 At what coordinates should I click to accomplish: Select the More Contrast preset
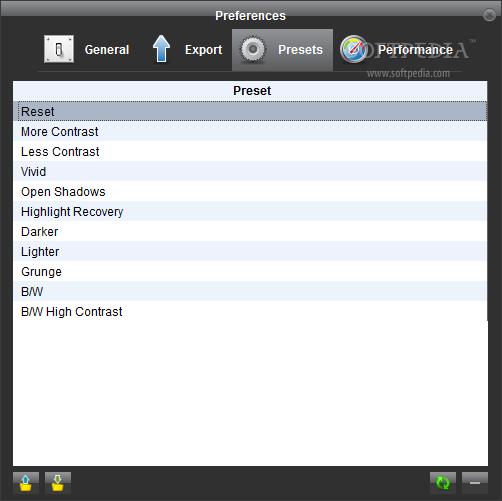coord(250,131)
